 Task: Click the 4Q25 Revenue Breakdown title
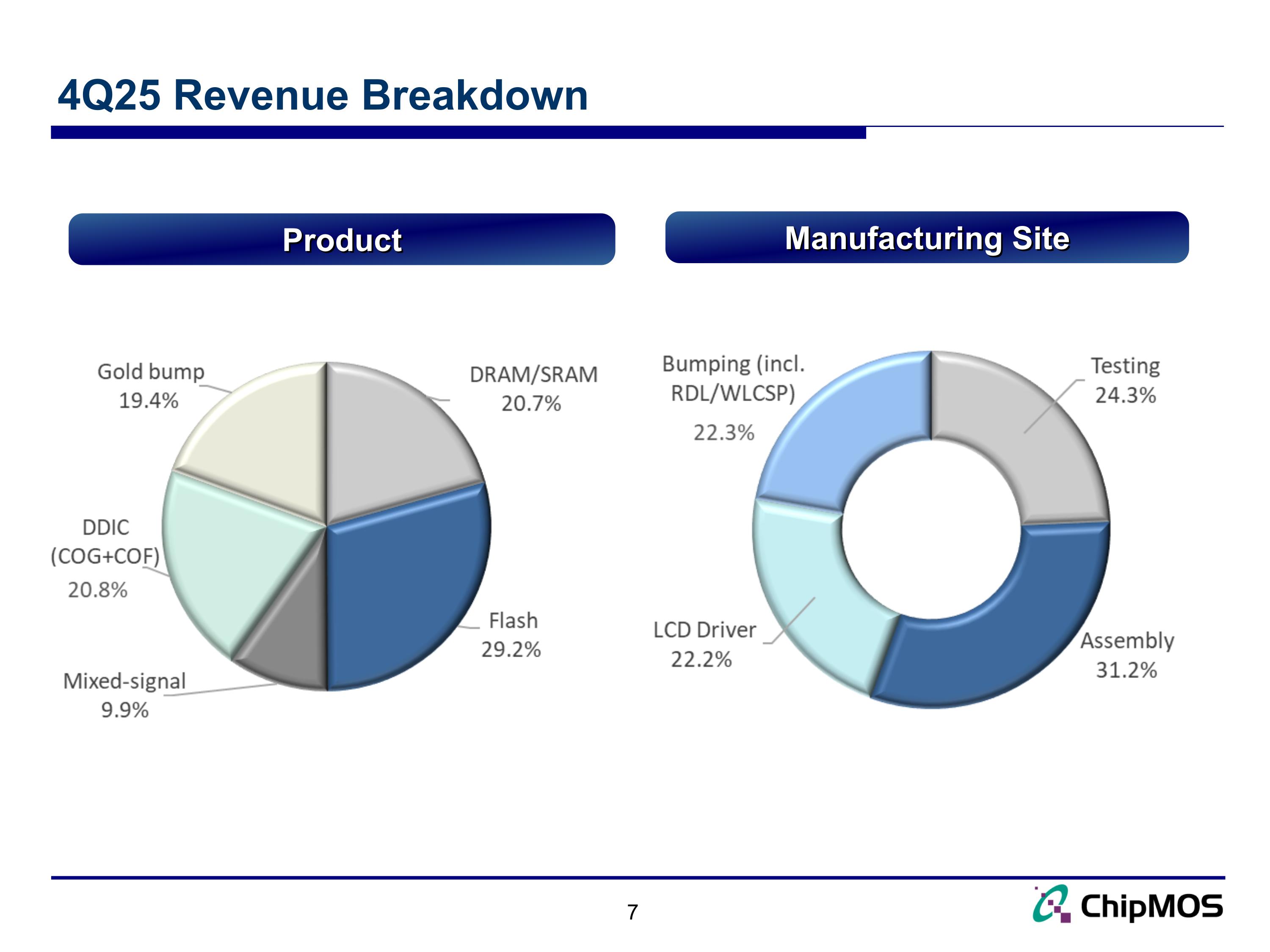coord(324,95)
